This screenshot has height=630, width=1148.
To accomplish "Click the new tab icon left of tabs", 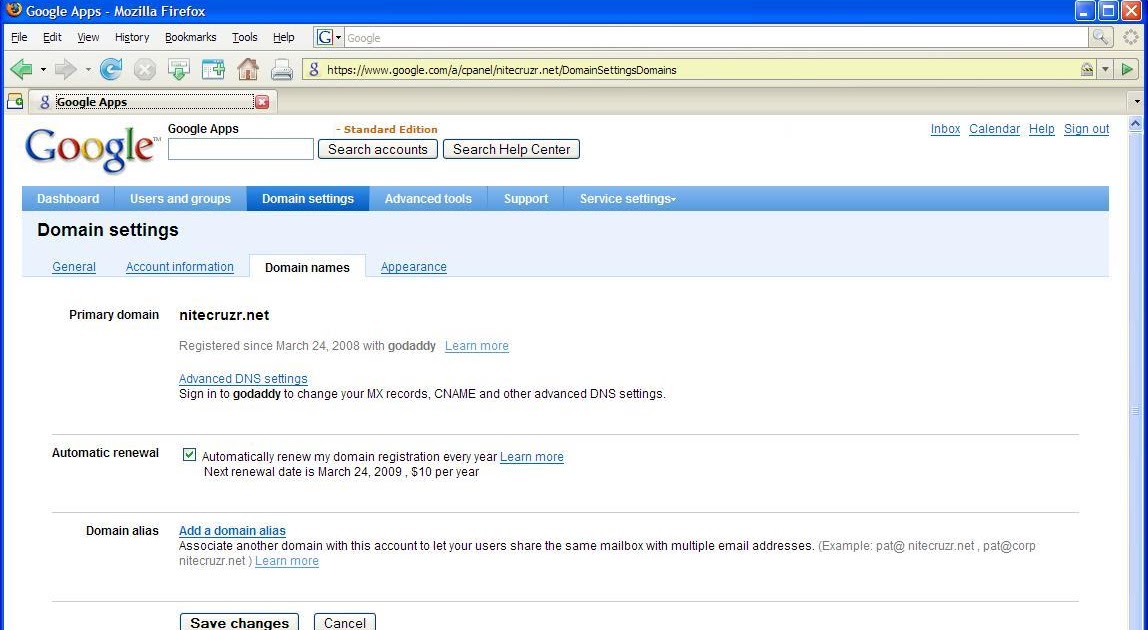I will click(x=15, y=101).
